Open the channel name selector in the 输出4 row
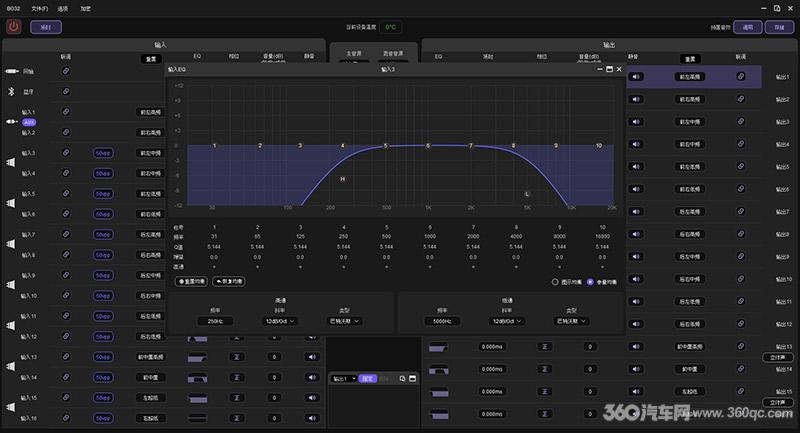 690,144
